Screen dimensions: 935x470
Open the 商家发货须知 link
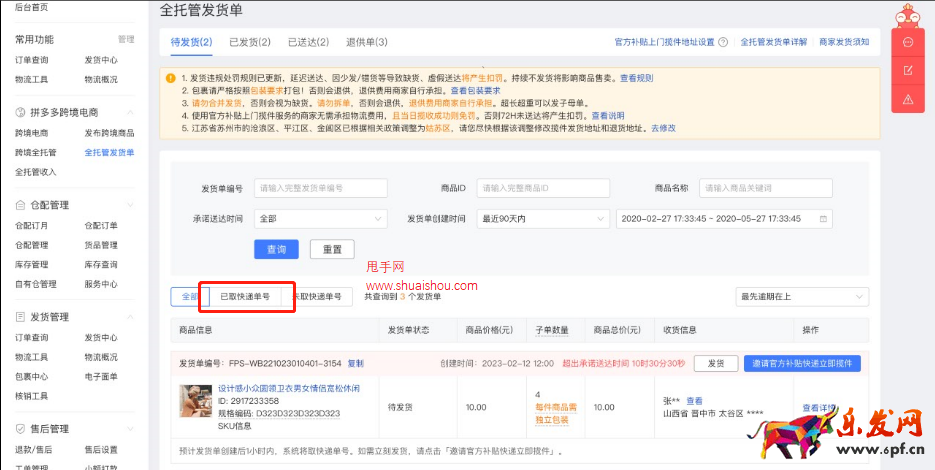click(x=844, y=42)
